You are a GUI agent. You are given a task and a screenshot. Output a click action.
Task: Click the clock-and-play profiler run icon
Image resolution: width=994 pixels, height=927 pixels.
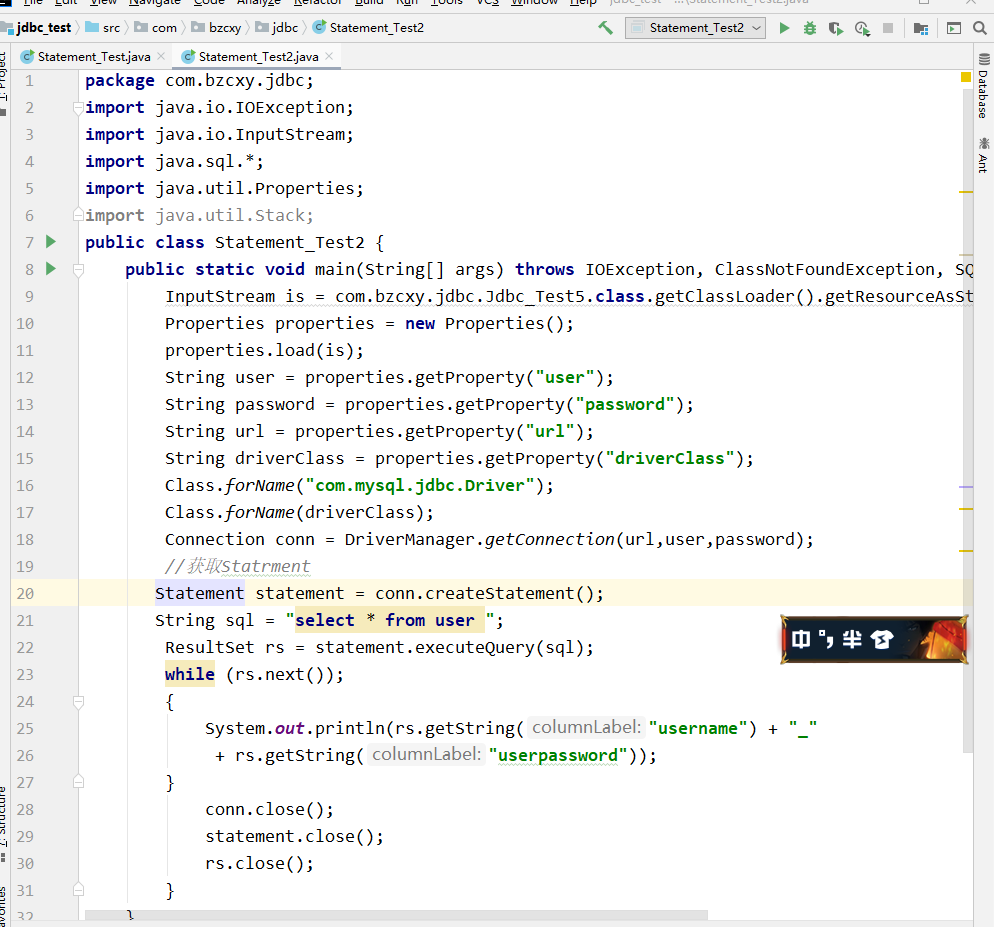862,29
